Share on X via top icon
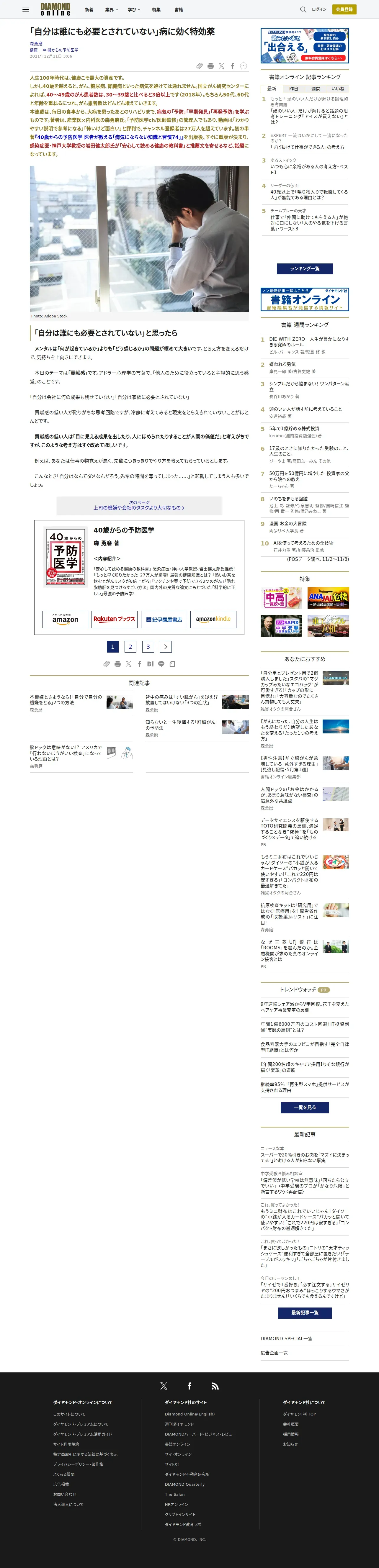This screenshot has height=1568, width=379. [221, 66]
